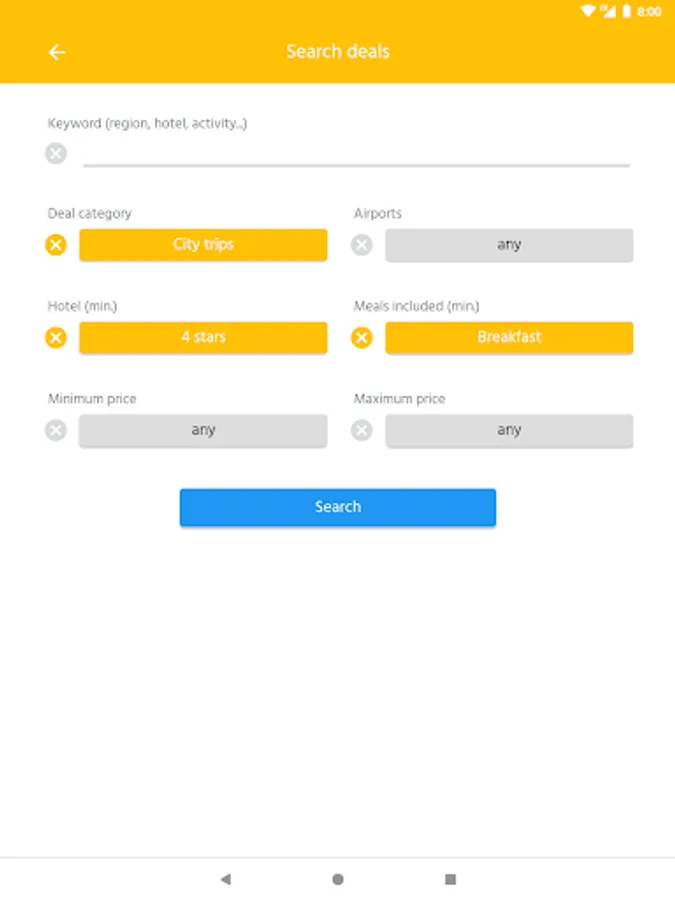
Task: Remove the City trips category filter
Action: [x=56, y=245]
